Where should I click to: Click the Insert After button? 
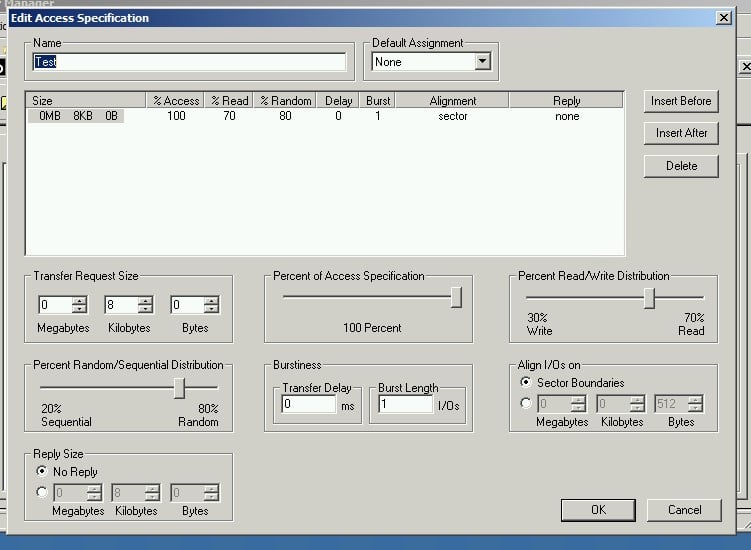681,133
